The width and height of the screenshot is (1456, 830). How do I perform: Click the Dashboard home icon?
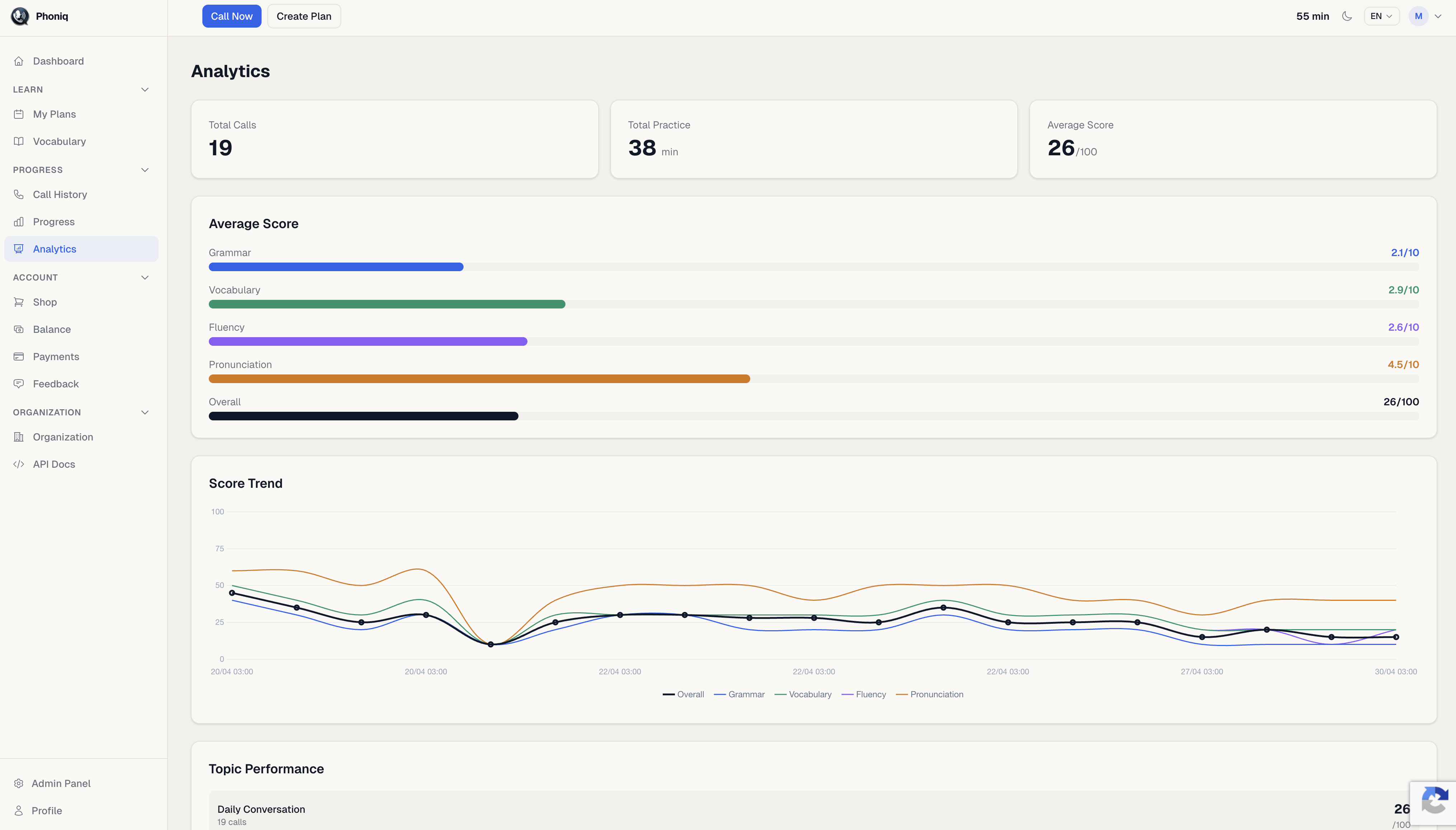[x=19, y=61]
